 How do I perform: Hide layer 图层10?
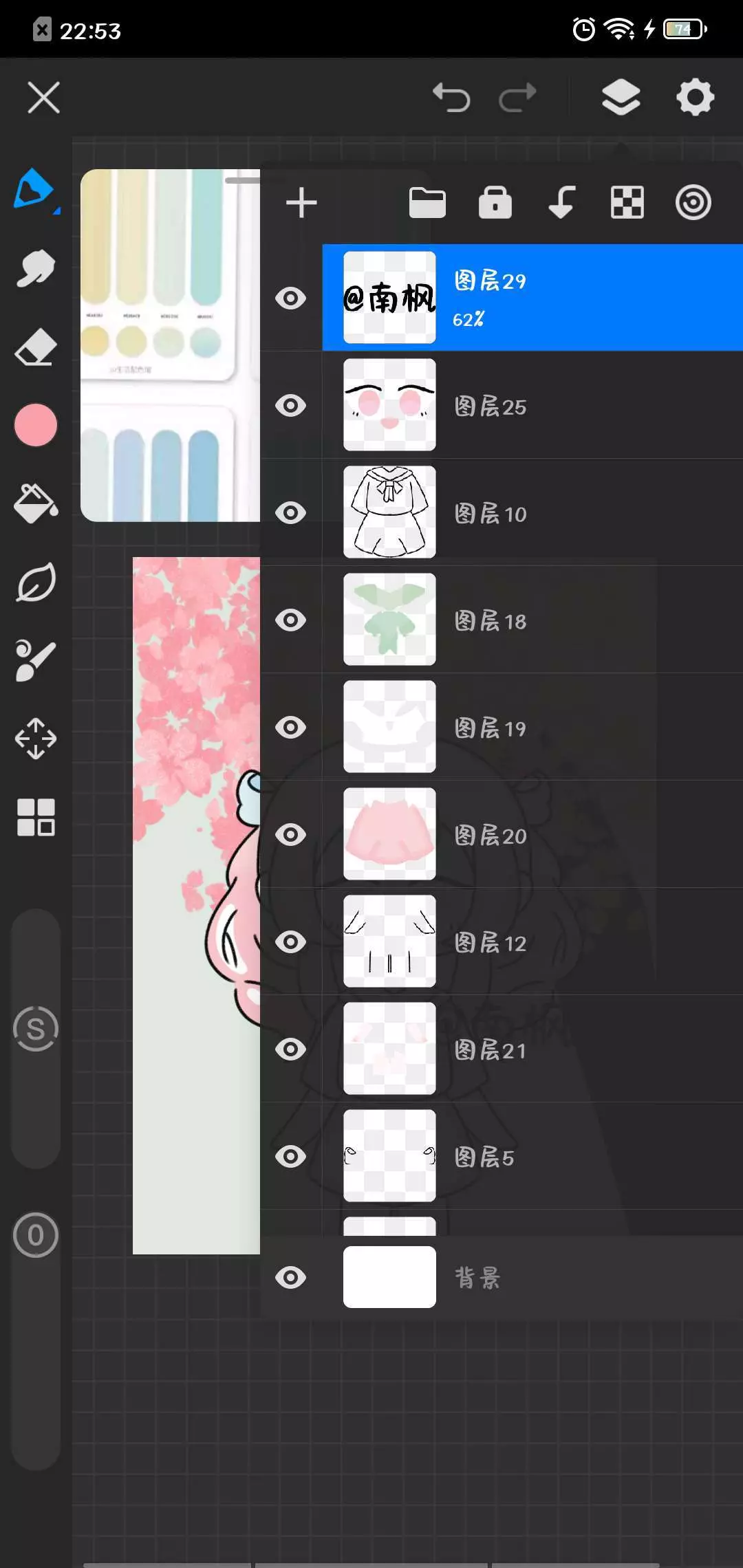click(x=291, y=512)
